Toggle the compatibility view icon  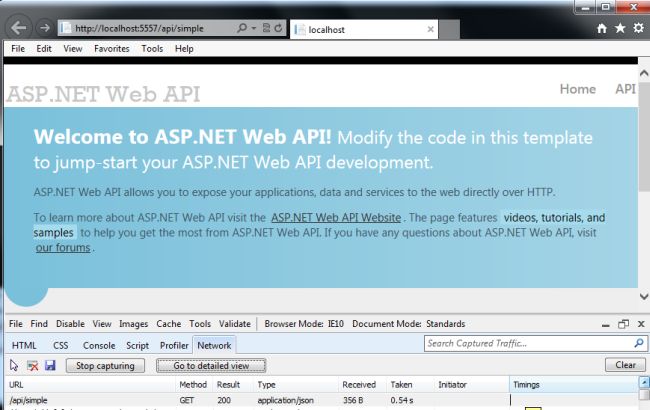tap(267, 28)
